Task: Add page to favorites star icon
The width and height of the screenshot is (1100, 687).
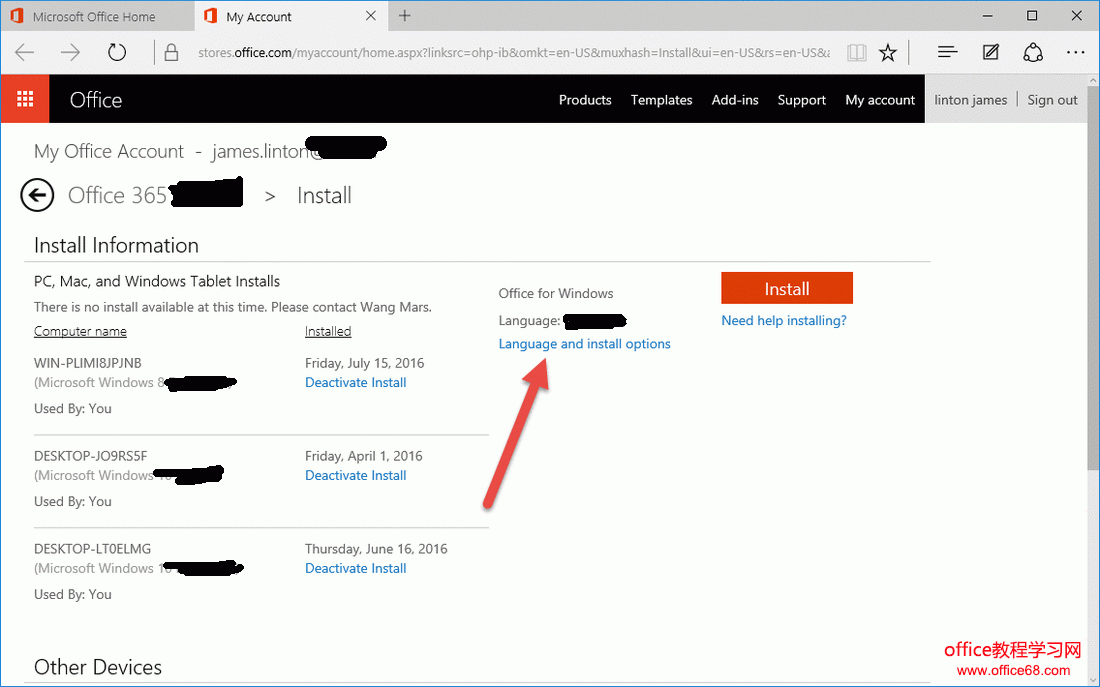Action: (888, 53)
